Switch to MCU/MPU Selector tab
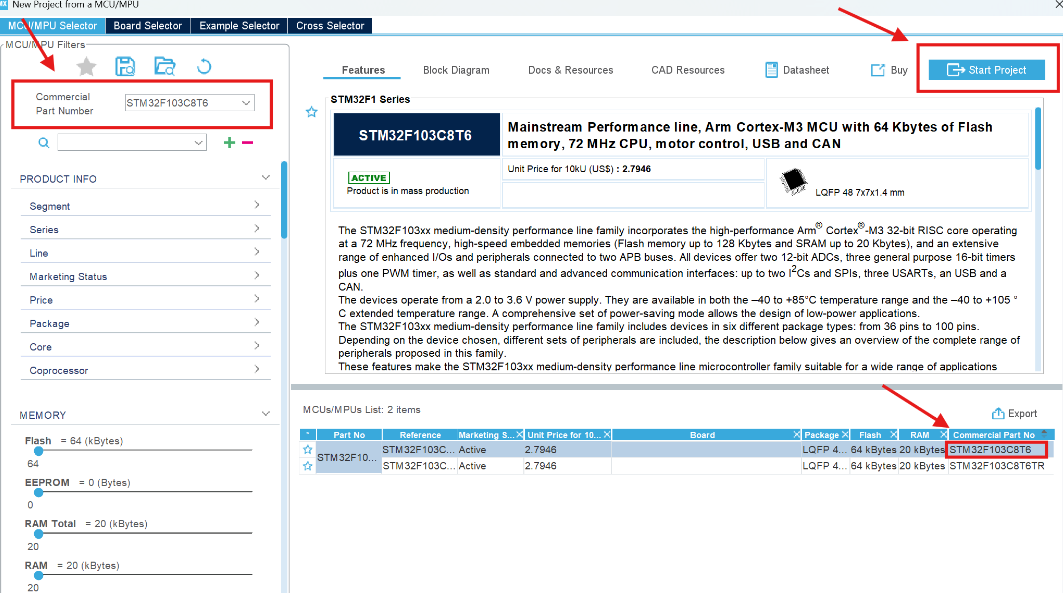This screenshot has width=1063, height=593. click(x=52, y=26)
